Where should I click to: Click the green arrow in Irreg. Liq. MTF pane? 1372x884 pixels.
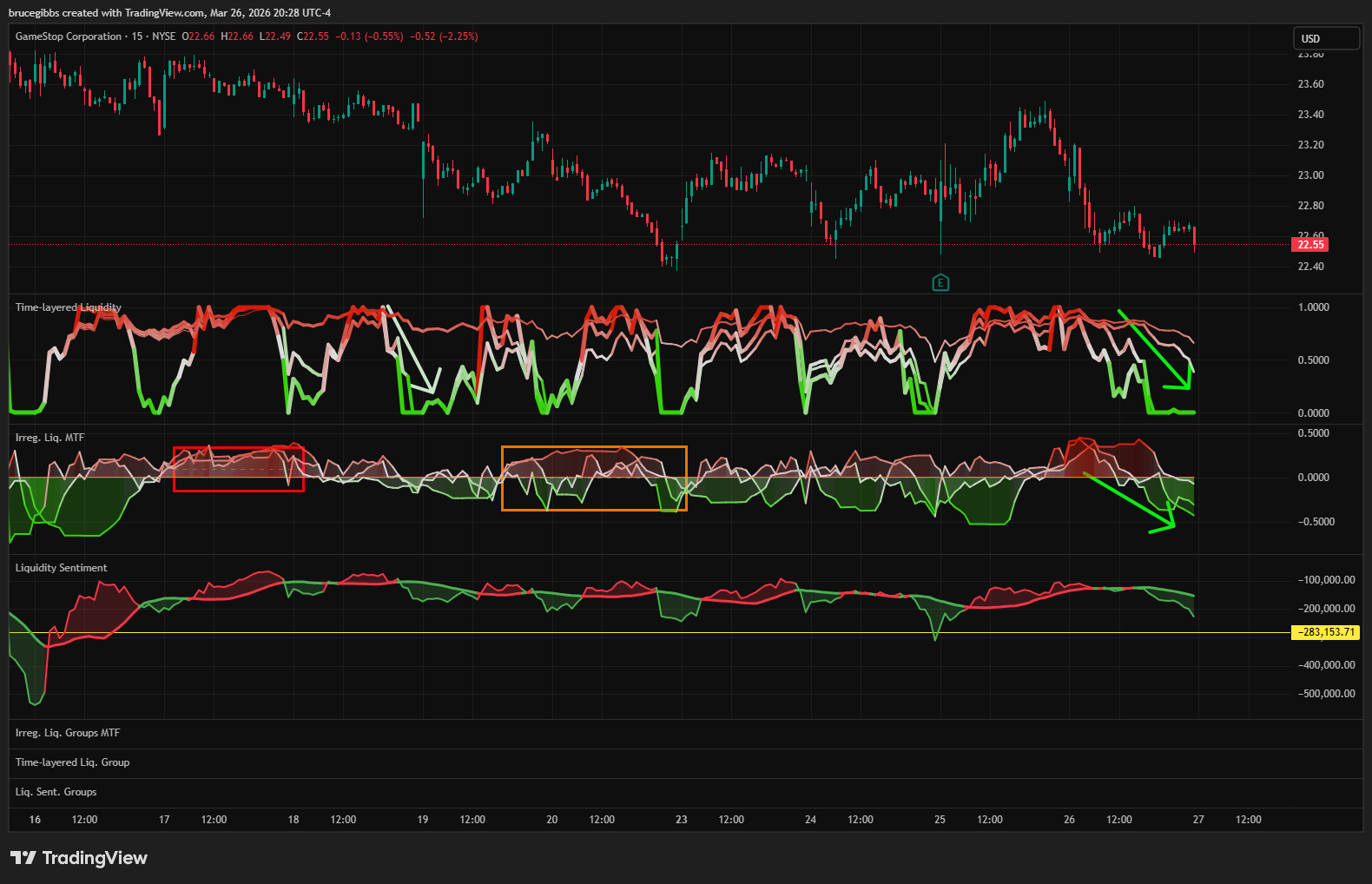click(x=1129, y=502)
